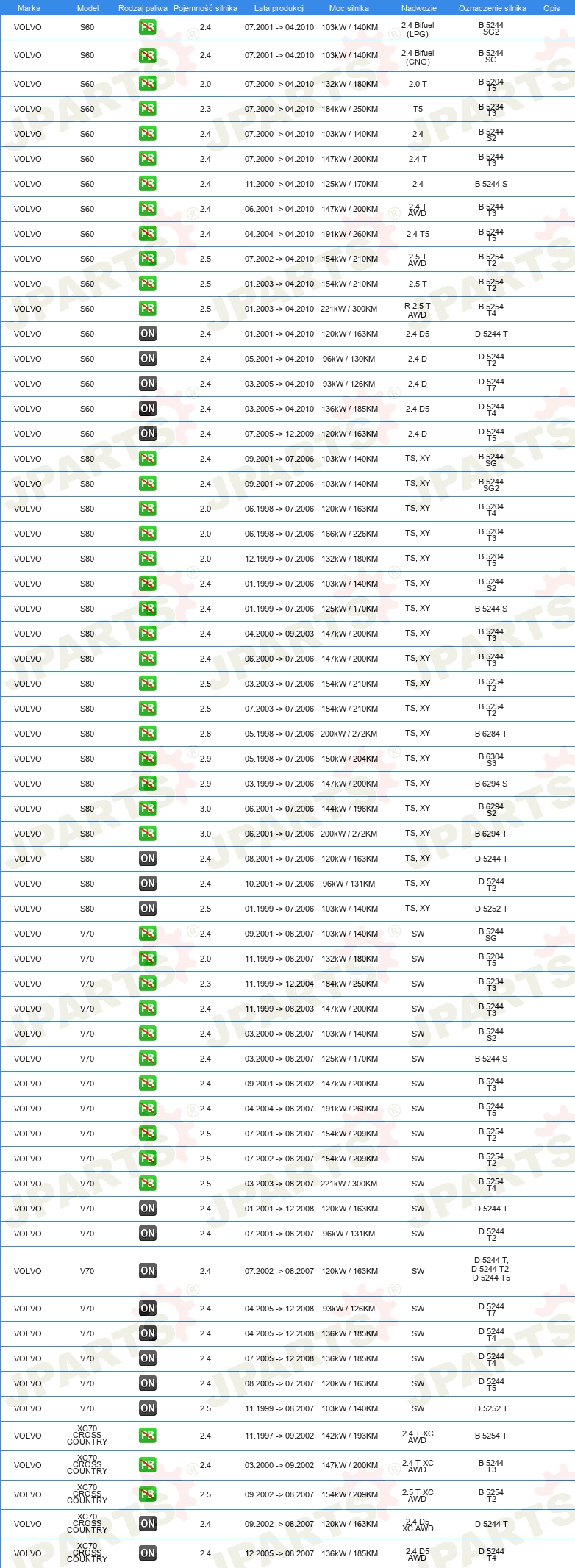Select the '184kW / 250KM' cell in S60 row

(349, 109)
